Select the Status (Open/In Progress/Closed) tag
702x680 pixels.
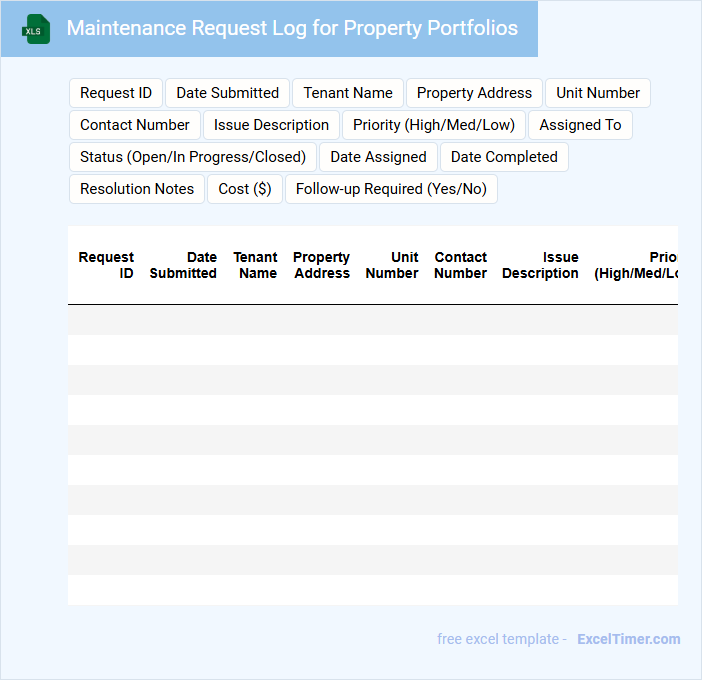(x=193, y=157)
